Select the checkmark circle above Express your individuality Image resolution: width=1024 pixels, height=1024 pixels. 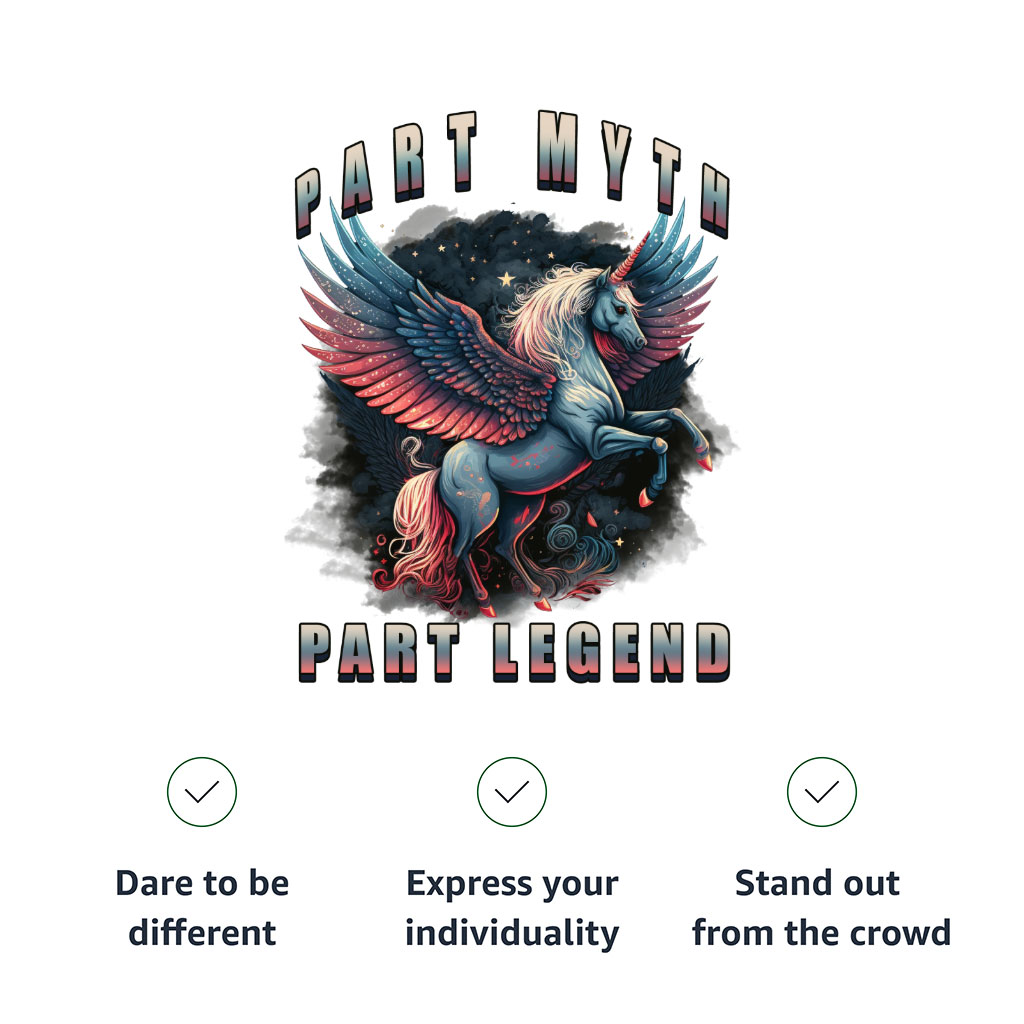[511, 792]
